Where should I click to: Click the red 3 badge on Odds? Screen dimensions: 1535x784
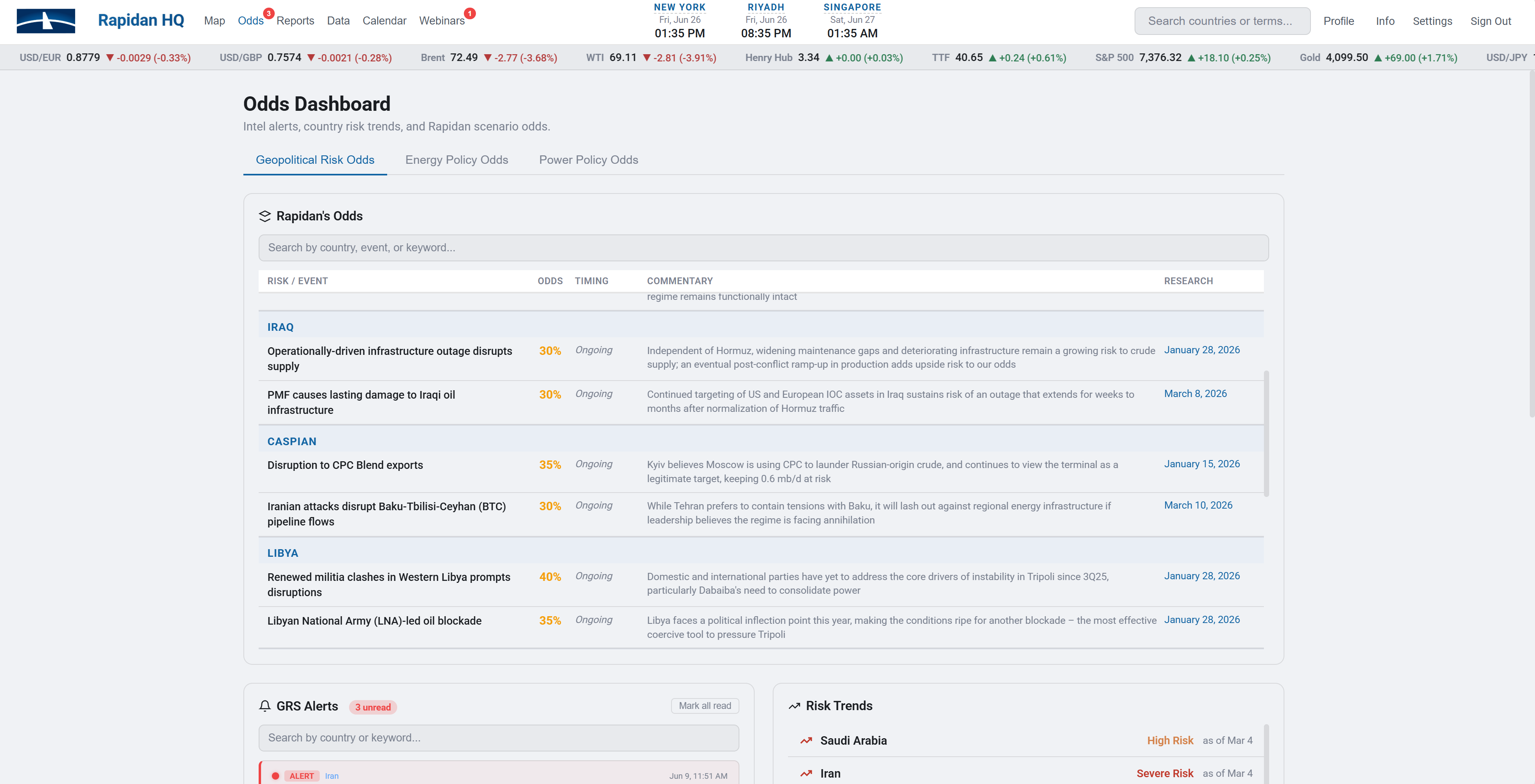click(269, 13)
